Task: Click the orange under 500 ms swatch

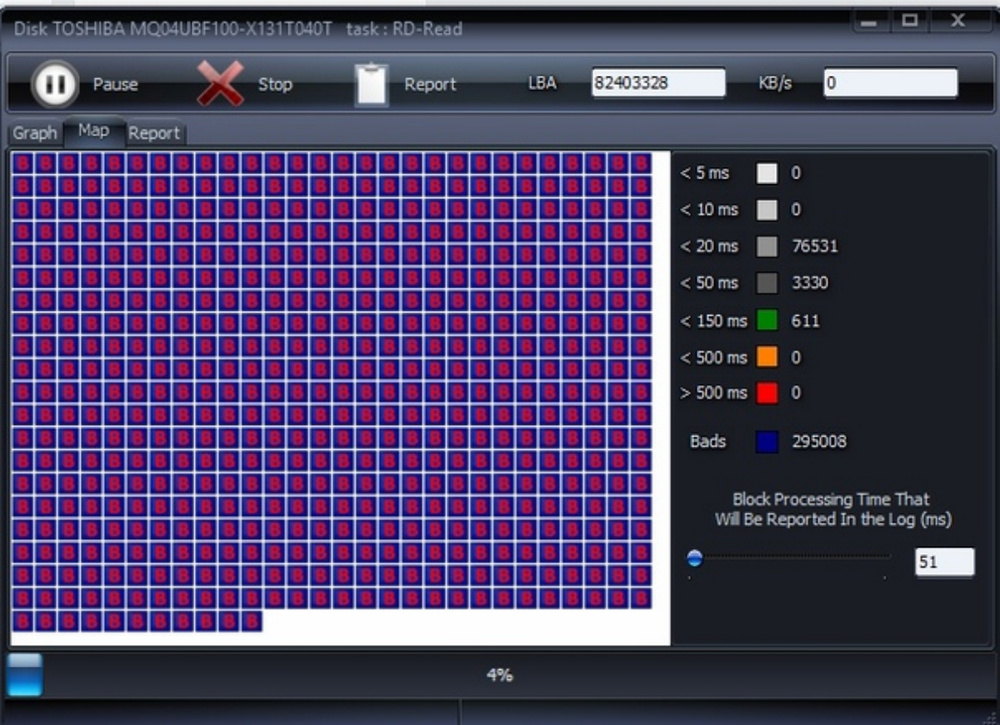Action: pyautogui.click(x=767, y=357)
